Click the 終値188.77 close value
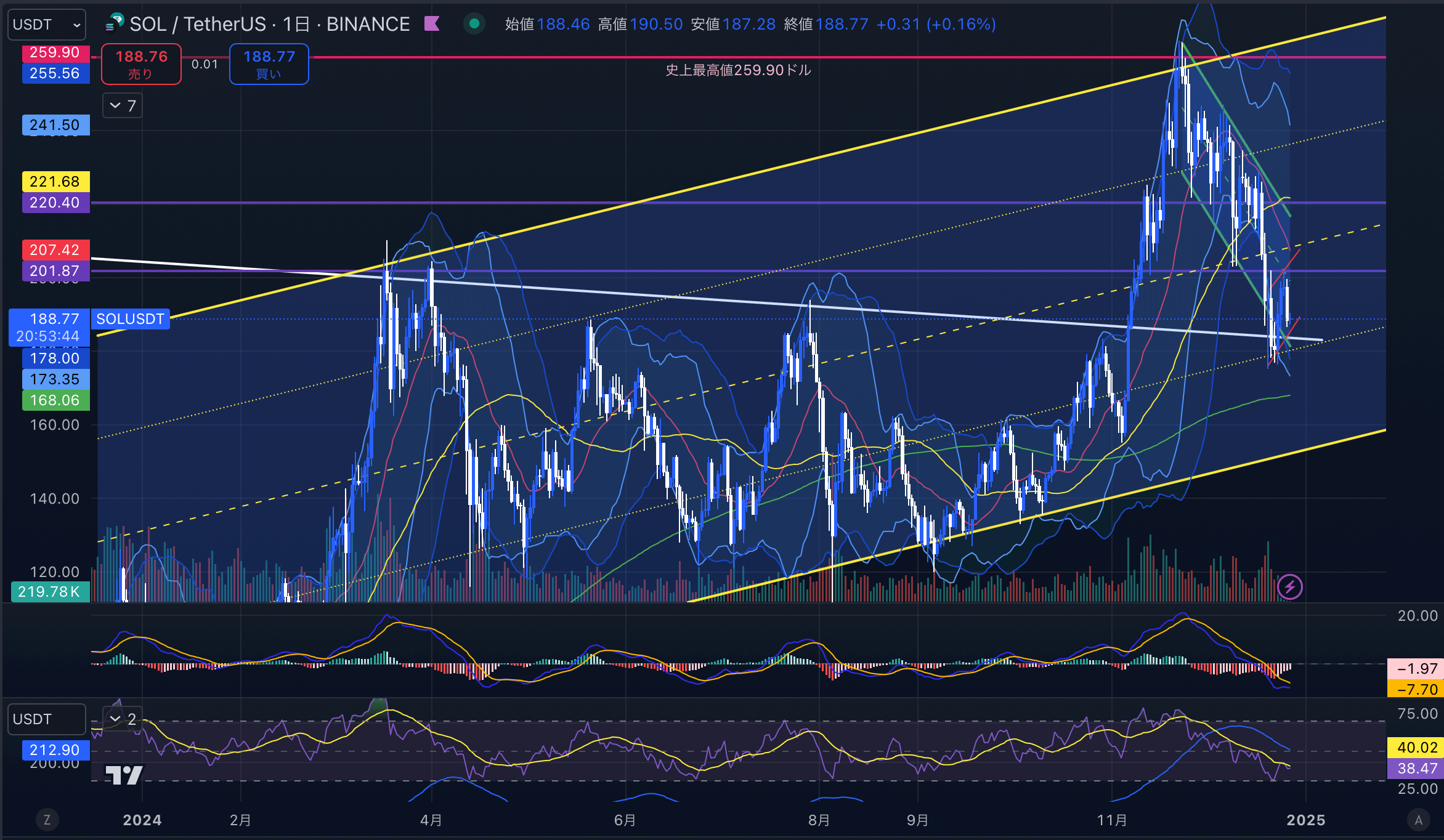Viewport: 1444px width, 840px height. click(x=826, y=24)
